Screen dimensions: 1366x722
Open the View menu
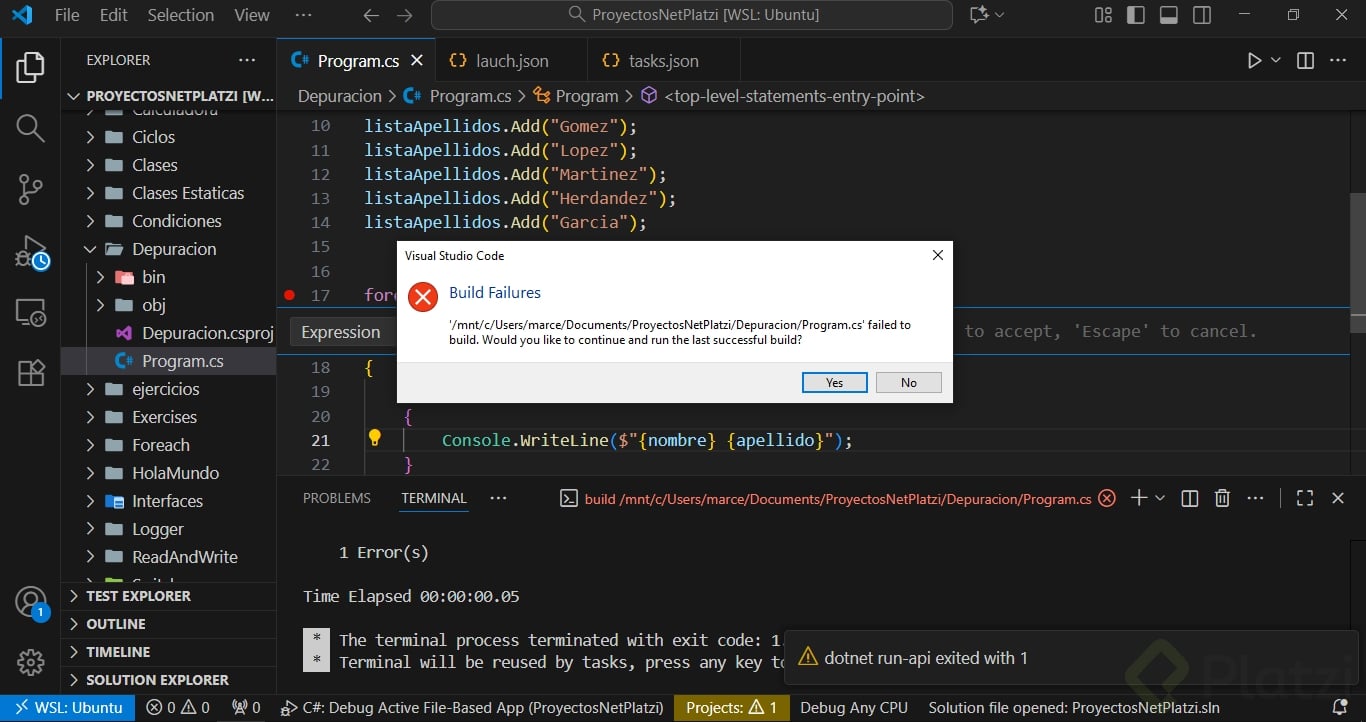click(252, 15)
